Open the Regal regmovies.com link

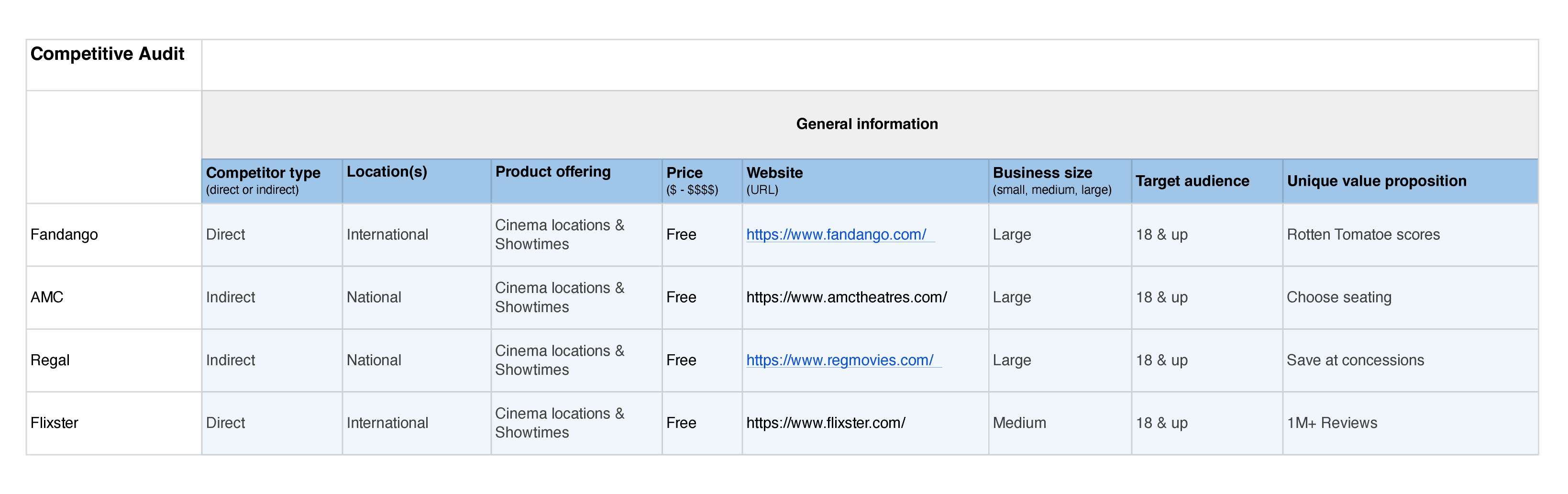pyautogui.click(x=839, y=360)
